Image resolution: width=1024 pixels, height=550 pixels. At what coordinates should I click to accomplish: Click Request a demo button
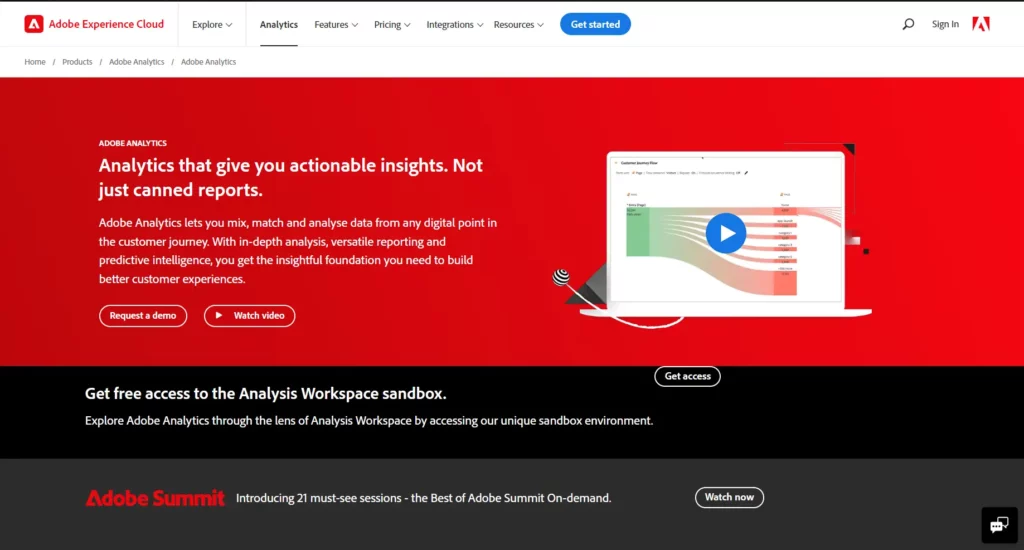pos(143,315)
